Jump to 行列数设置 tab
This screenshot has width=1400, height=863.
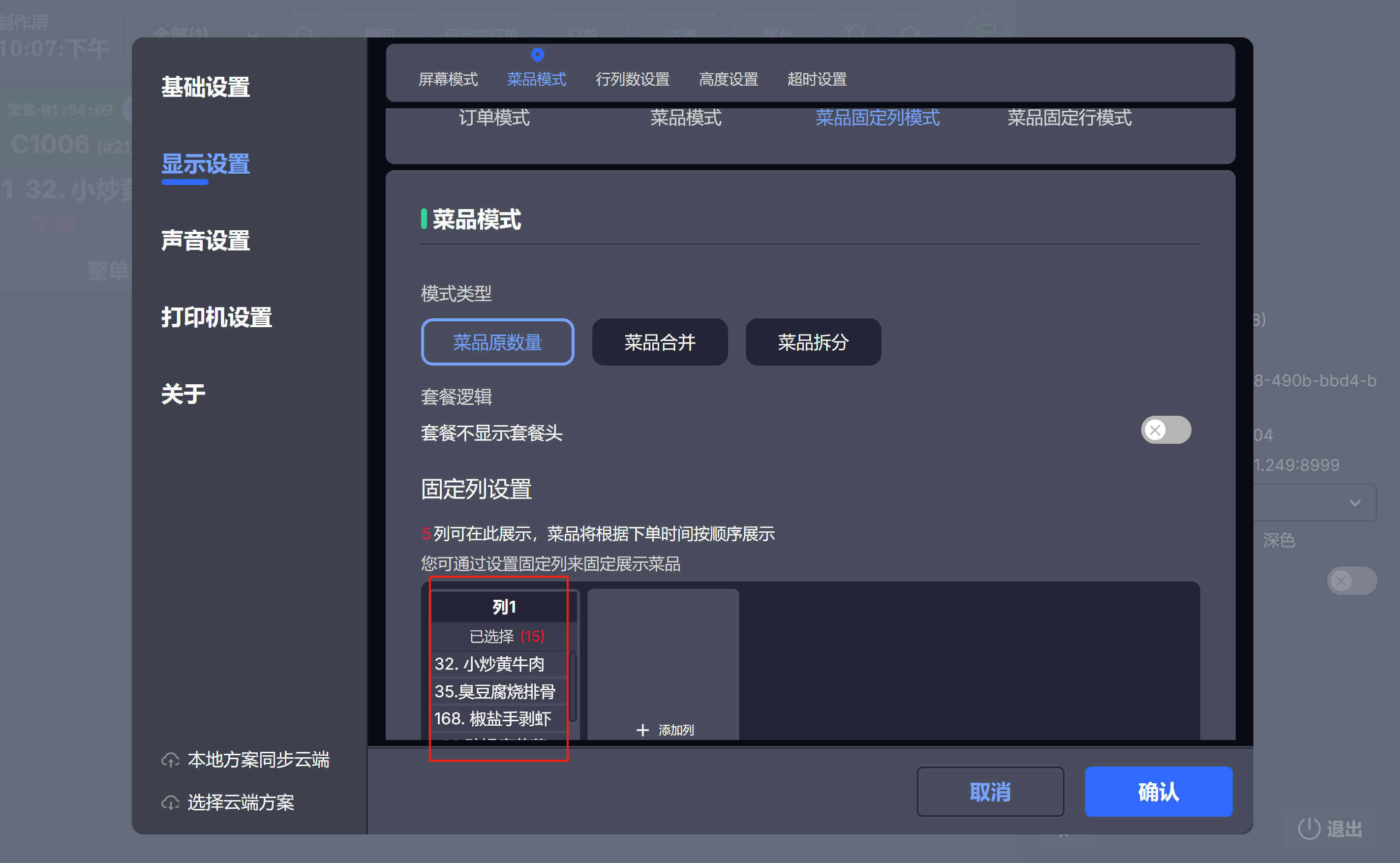coord(632,79)
